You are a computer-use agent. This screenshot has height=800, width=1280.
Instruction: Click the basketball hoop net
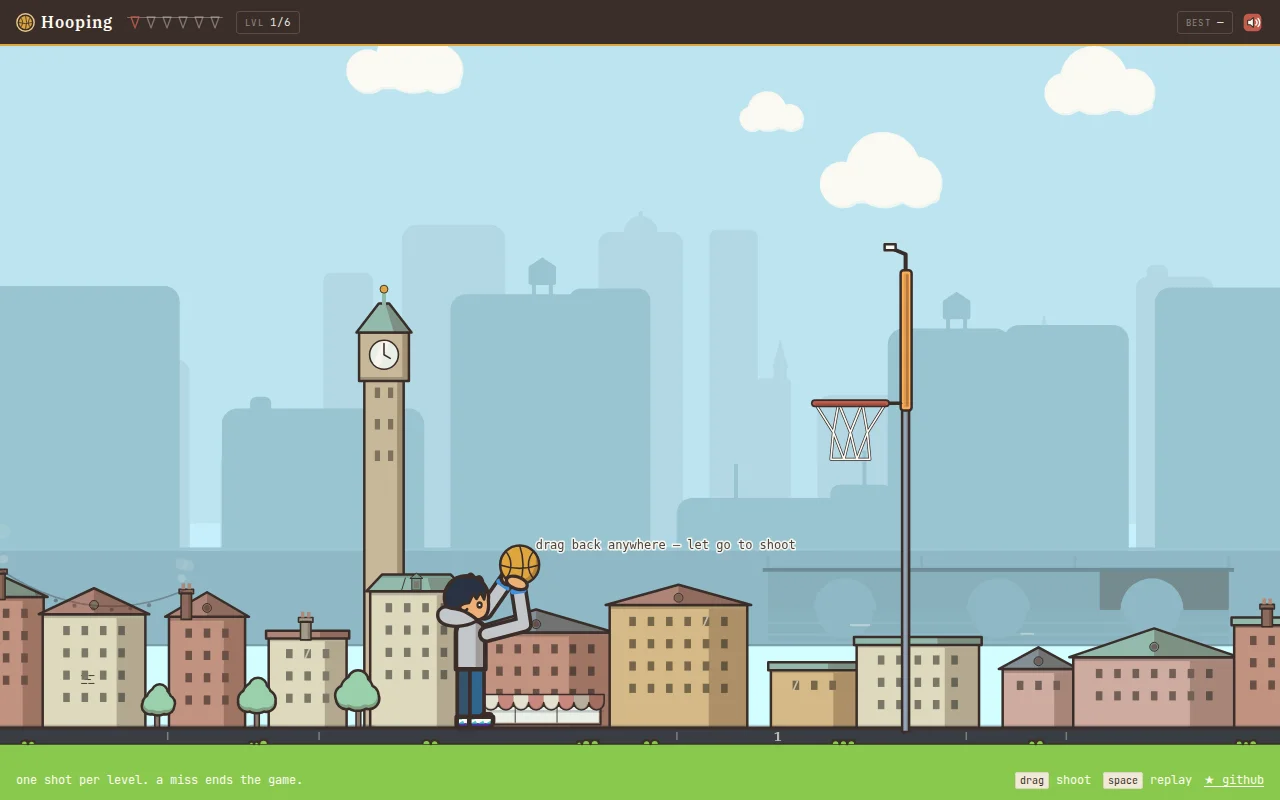pos(850,433)
